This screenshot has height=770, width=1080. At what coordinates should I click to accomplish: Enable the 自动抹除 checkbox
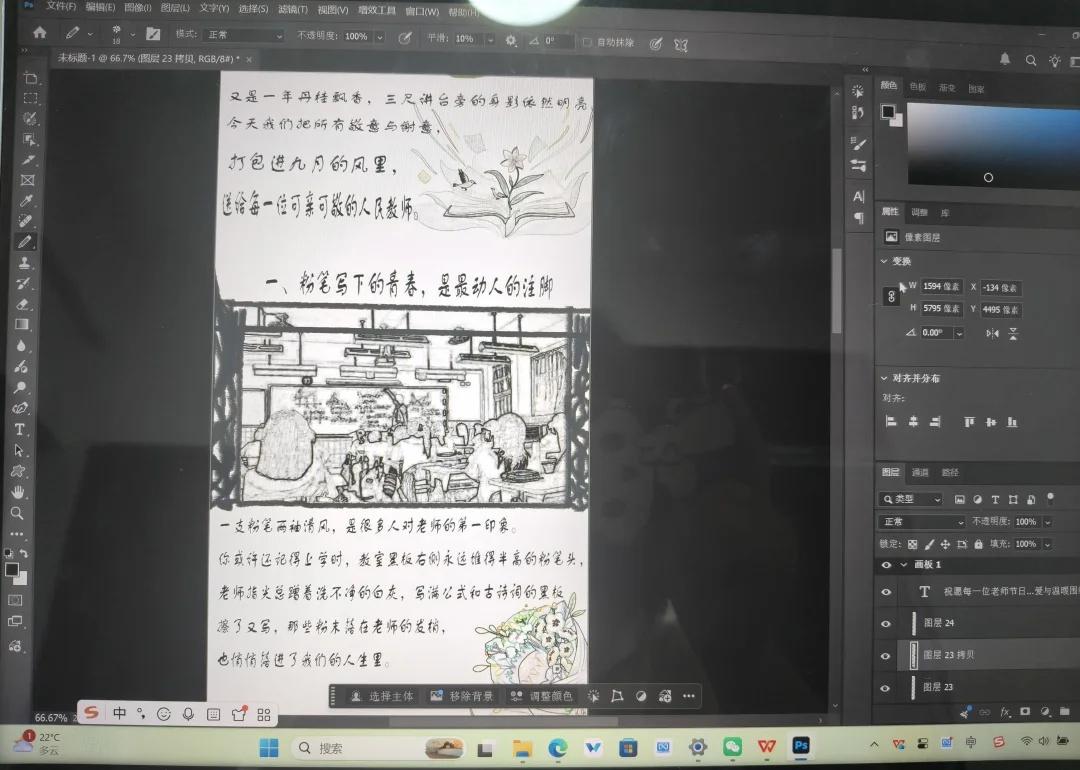click(588, 42)
